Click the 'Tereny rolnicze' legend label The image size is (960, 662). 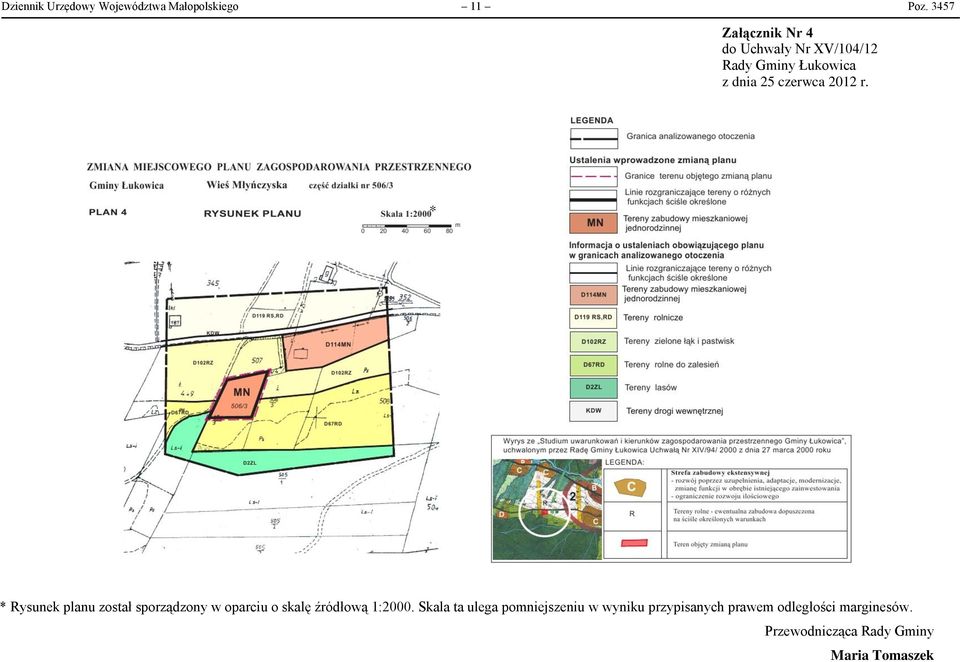653,318
